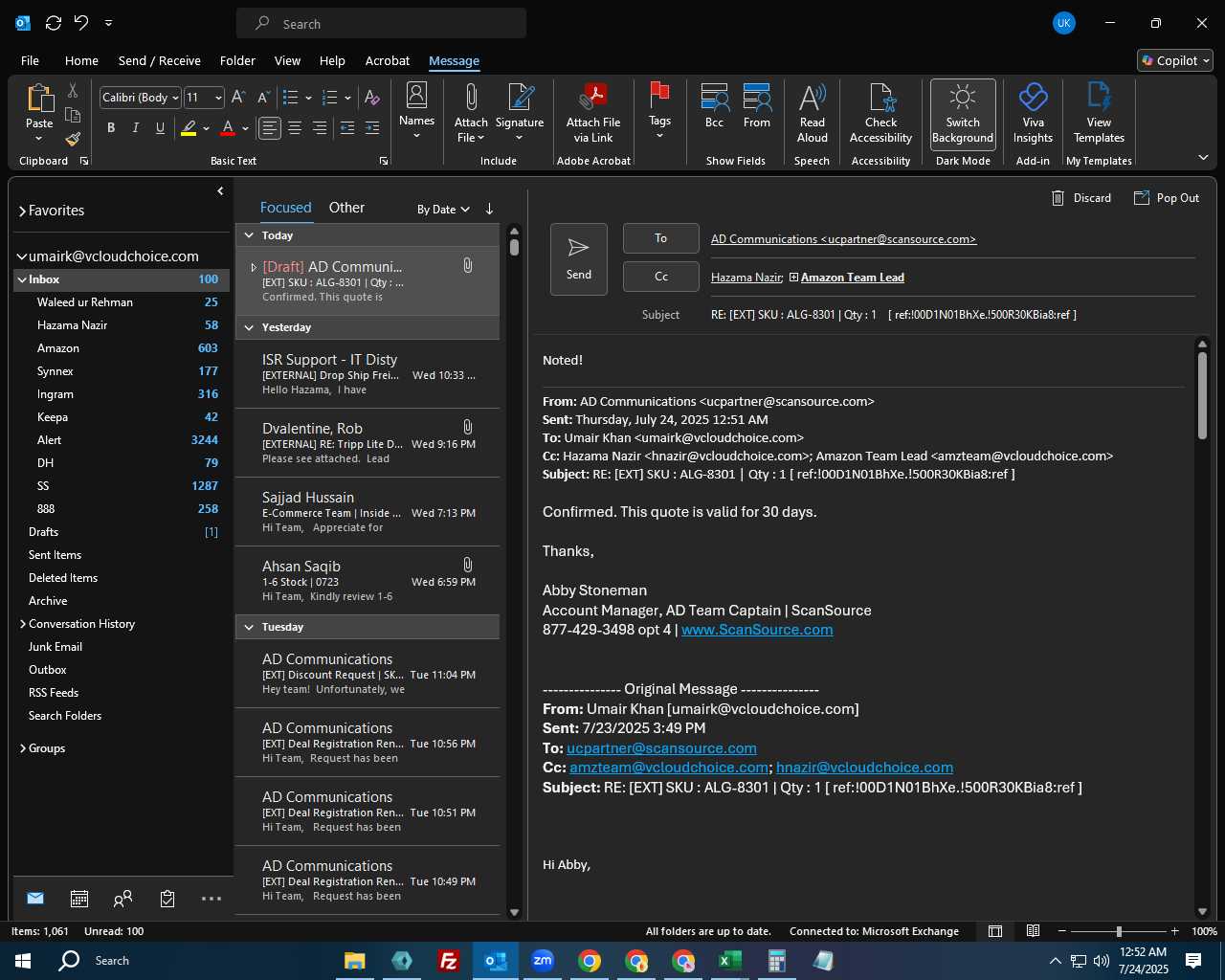Click the Send button
Screen dimensions: 1225x980
(x=578, y=259)
